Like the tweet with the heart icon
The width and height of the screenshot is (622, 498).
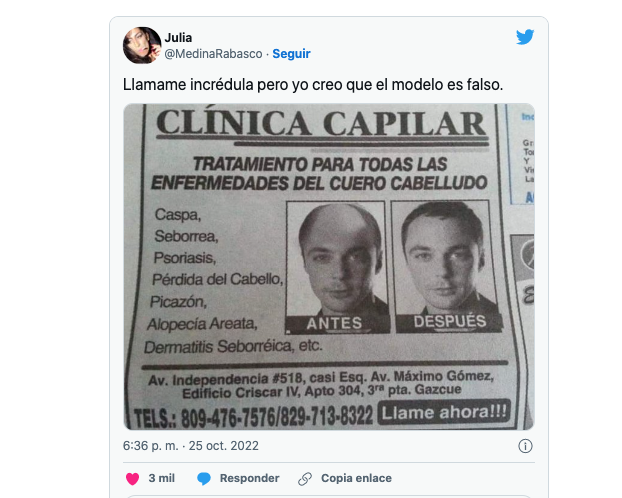point(132,479)
